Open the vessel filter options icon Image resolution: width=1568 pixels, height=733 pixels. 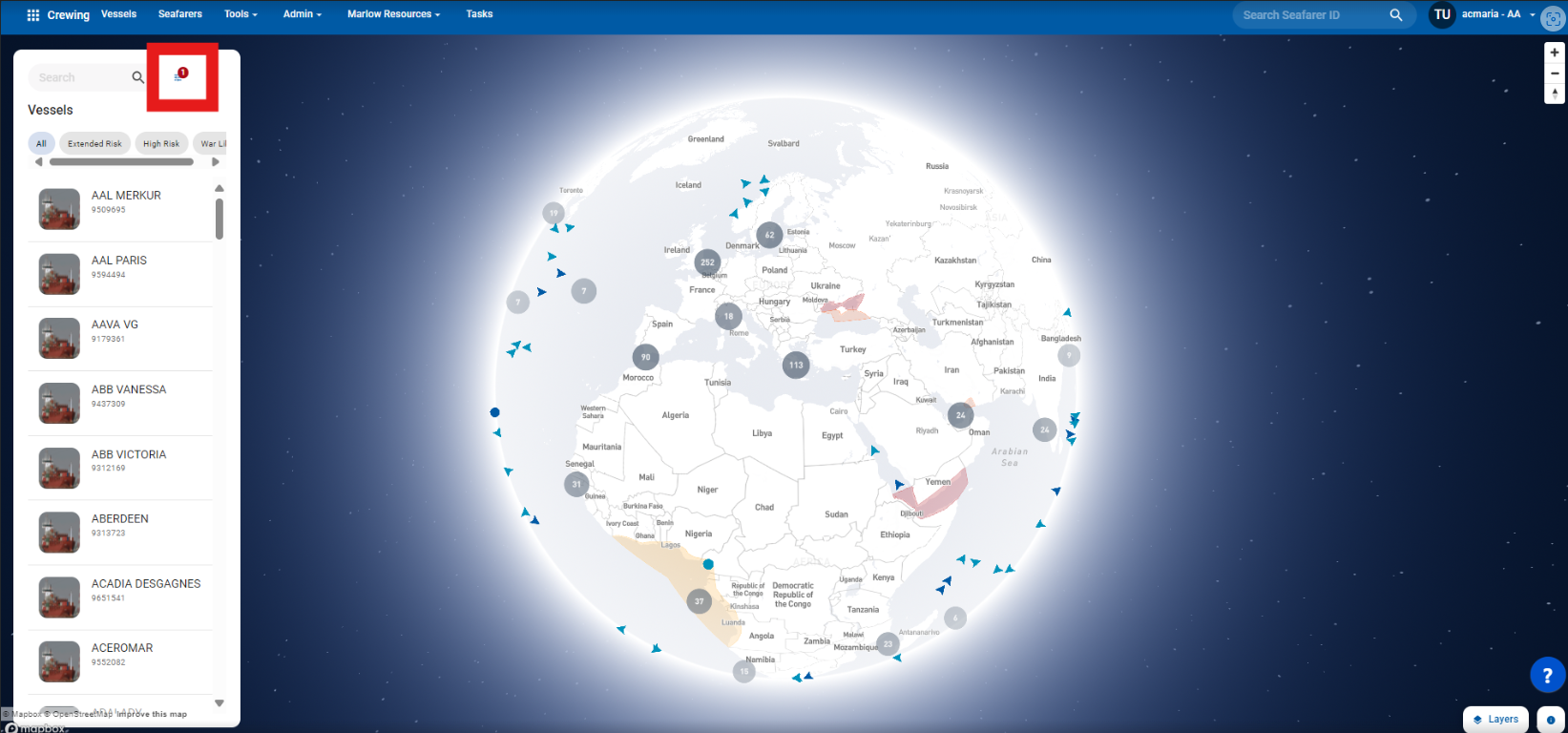point(180,74)
